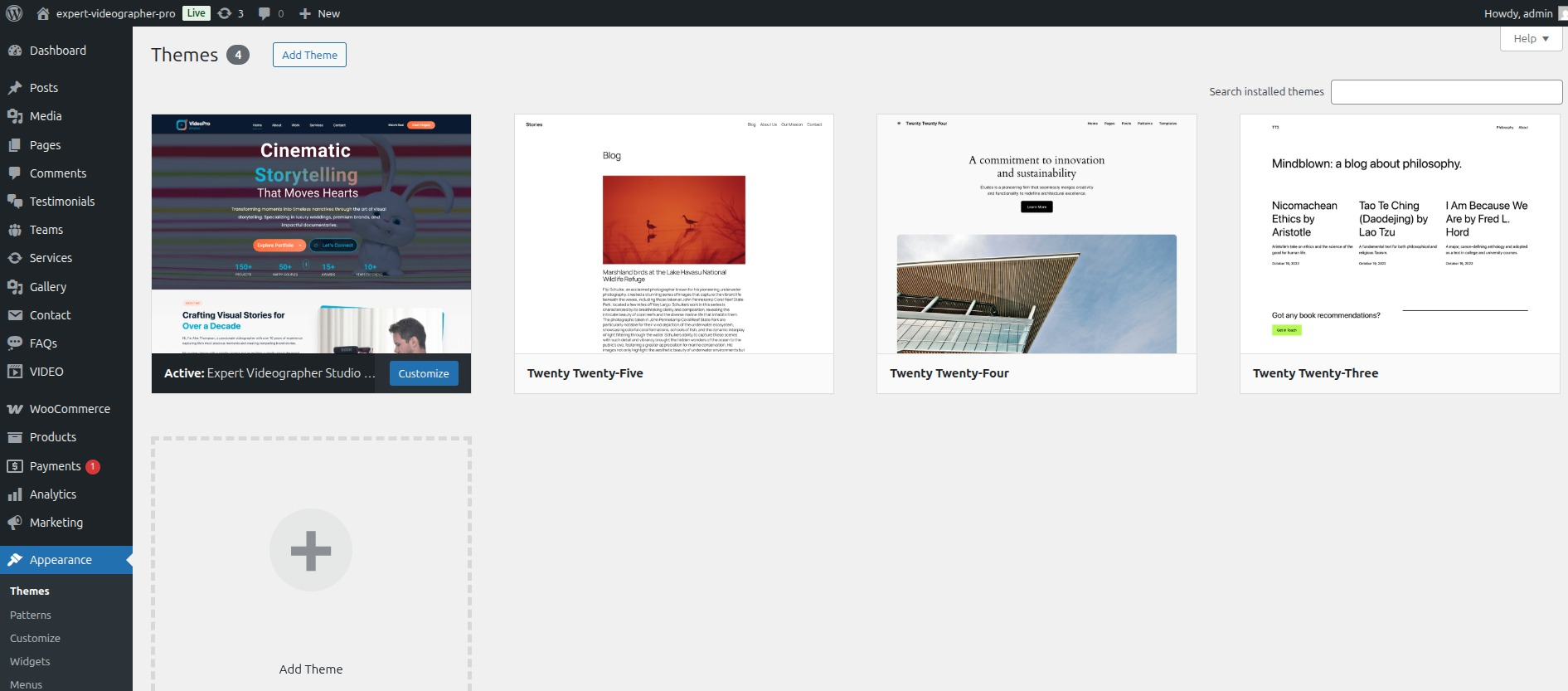Open the Customize submenu item
Screen dimensions: 1568x691
click(x=35, y=639)
